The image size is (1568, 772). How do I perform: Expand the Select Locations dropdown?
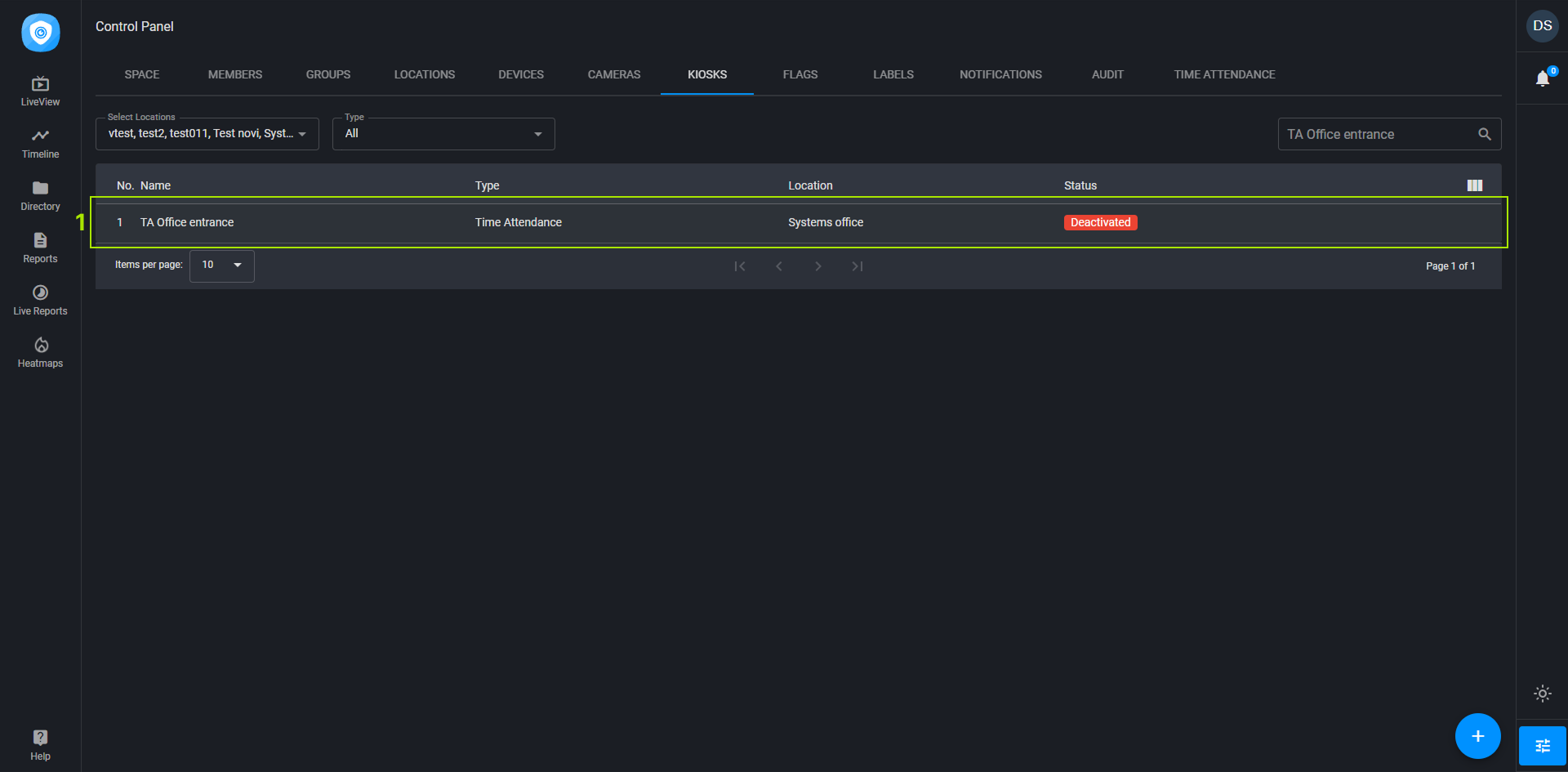[207, 134]
